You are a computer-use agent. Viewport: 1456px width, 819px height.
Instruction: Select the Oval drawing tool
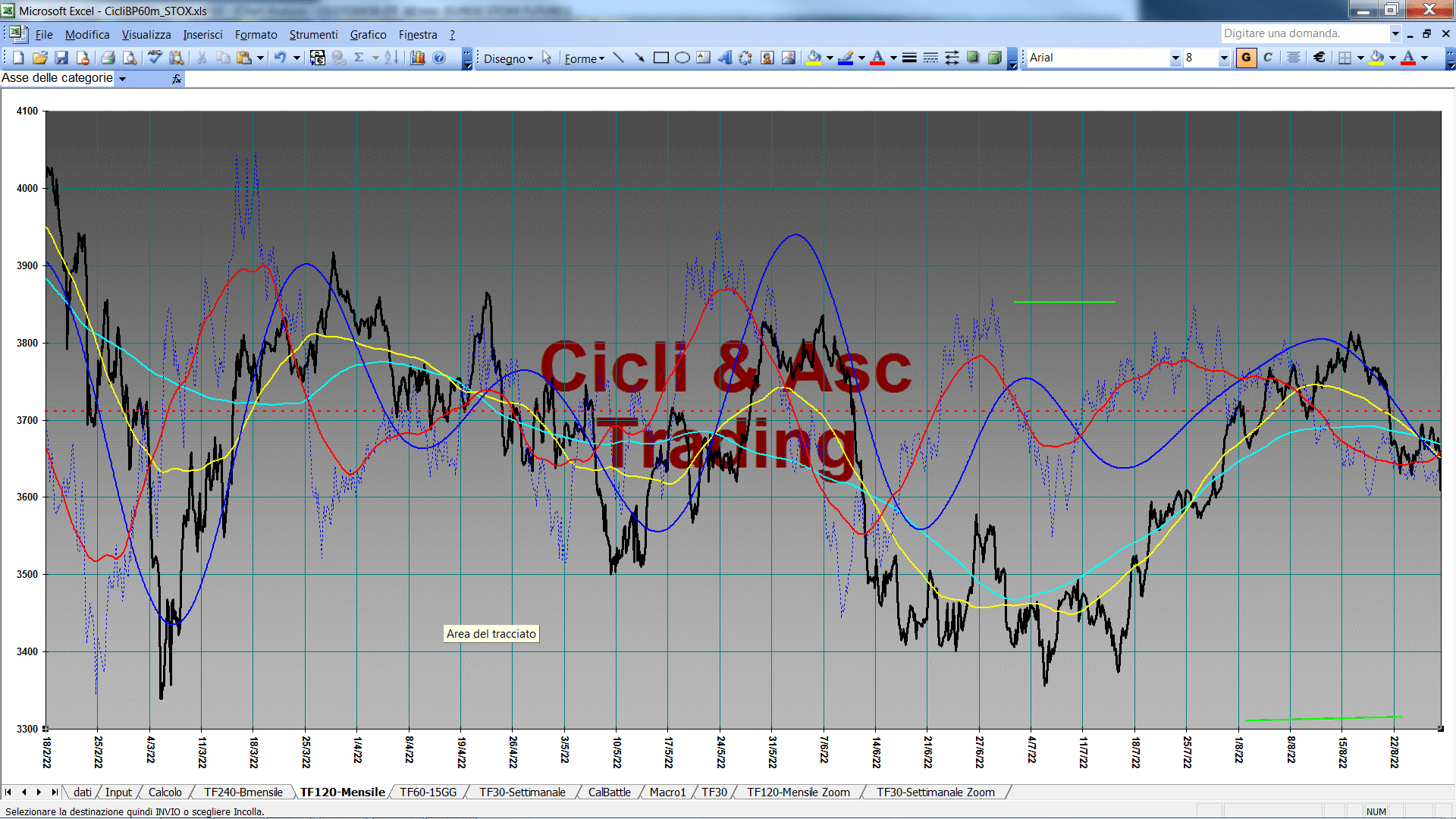682,58
